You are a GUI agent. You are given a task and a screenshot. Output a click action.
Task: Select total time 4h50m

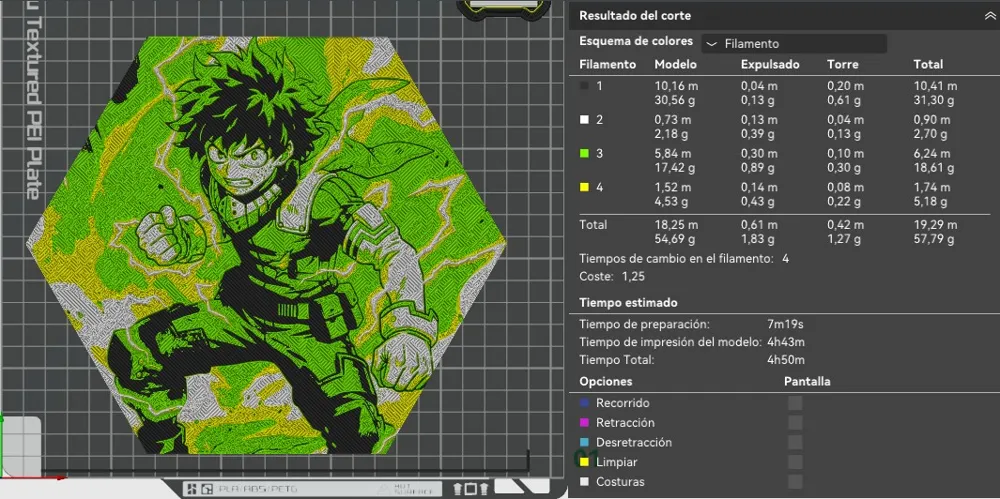[786, 360]
